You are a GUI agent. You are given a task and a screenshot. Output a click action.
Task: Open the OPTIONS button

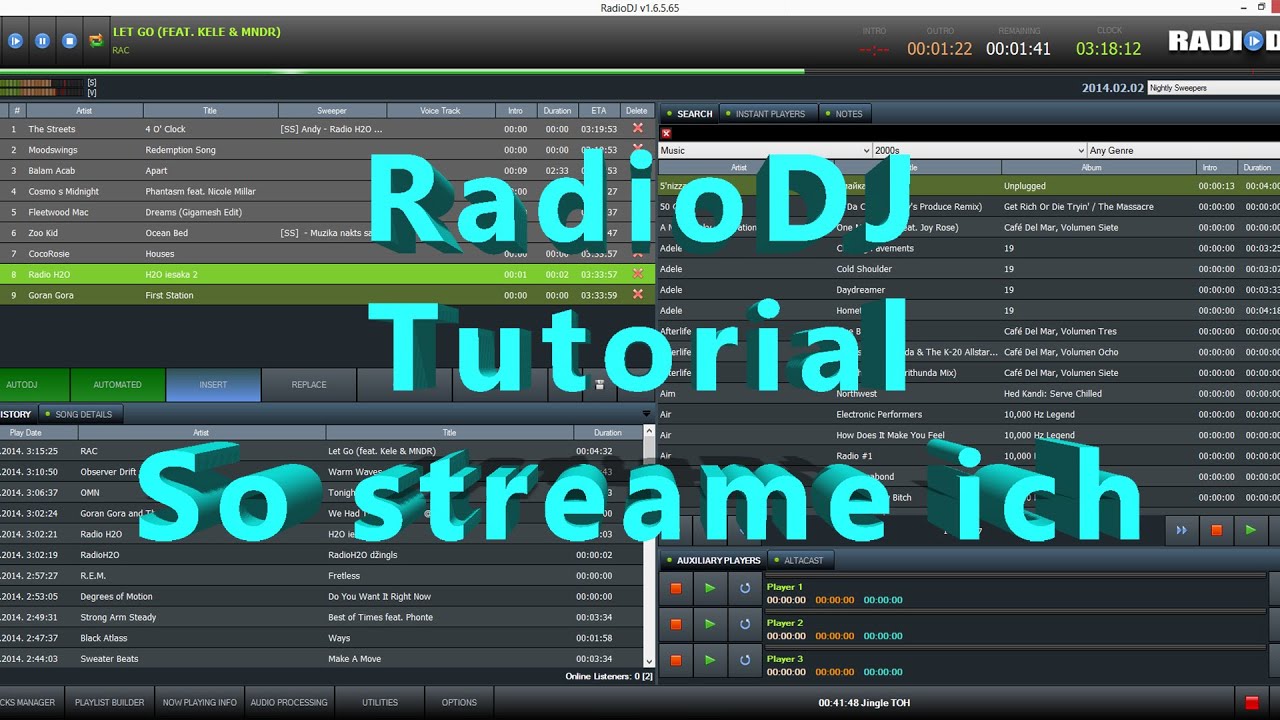(x=459, y=703)
